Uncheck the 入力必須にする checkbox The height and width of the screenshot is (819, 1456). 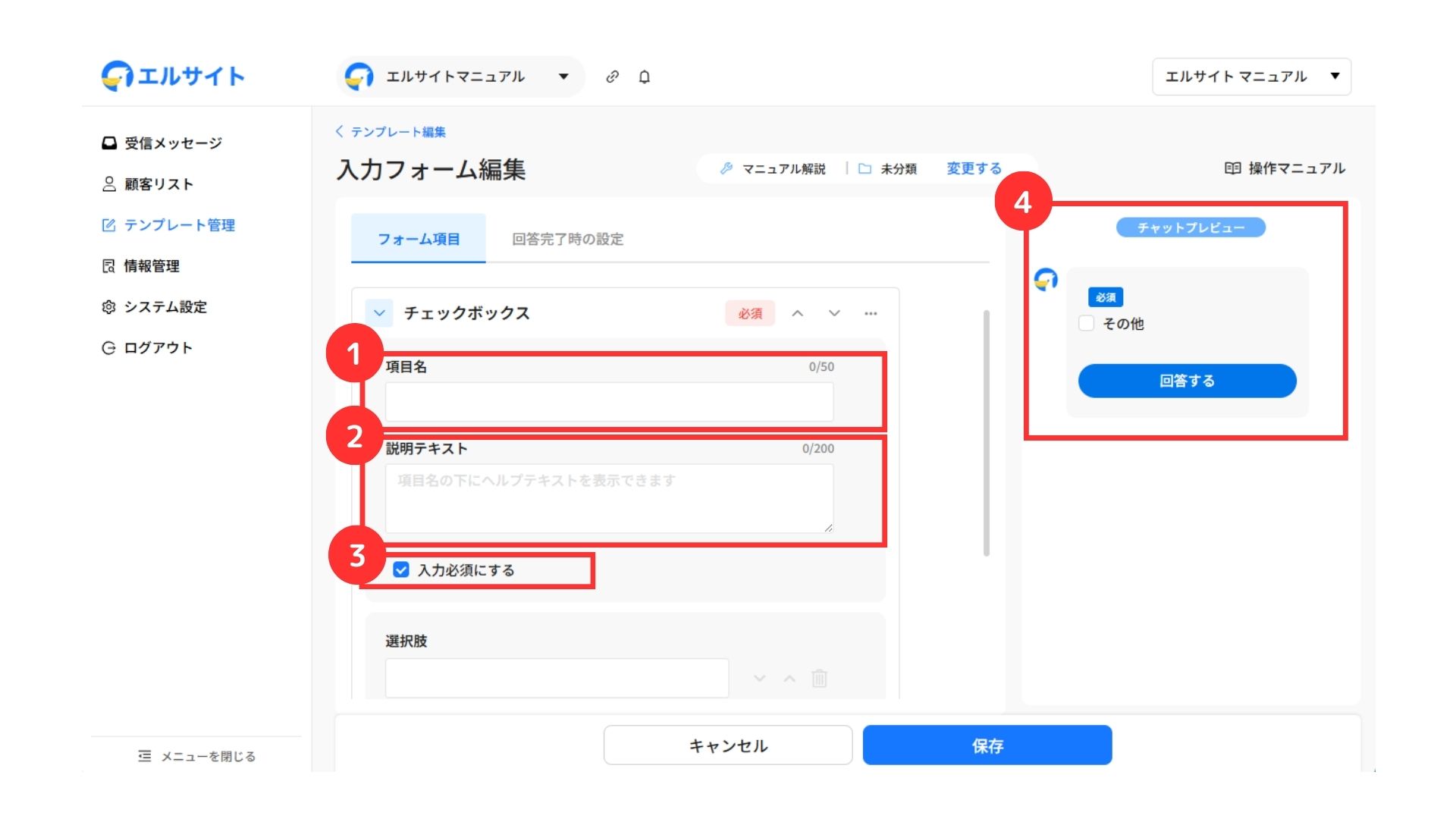(x=401, y=570)
